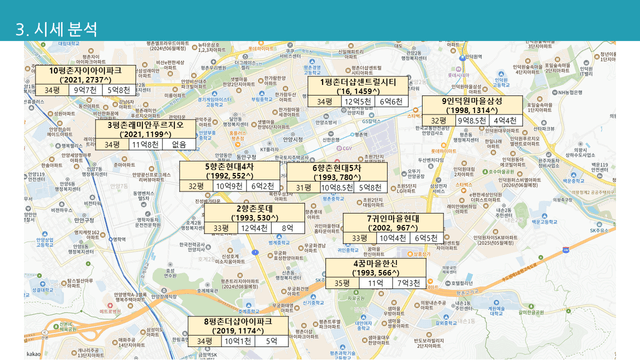Image resolution: width=640 pixels, height=360 pixels.
Task: Click '32평' in the 인덕원마을삼성 row
Action: pos(439,120)
